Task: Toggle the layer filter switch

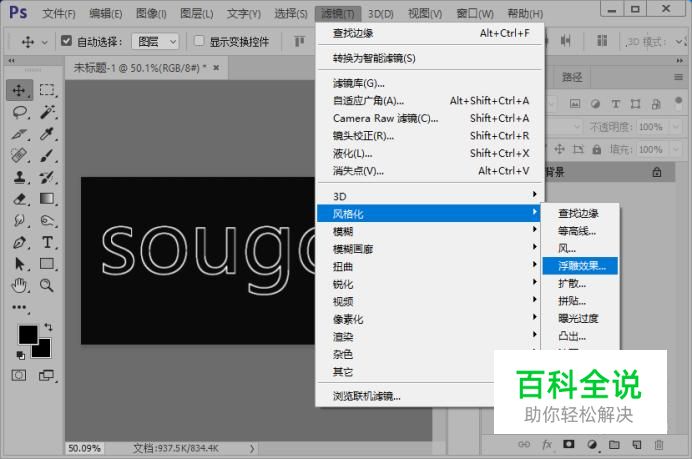Action: [x=679, y=103]
